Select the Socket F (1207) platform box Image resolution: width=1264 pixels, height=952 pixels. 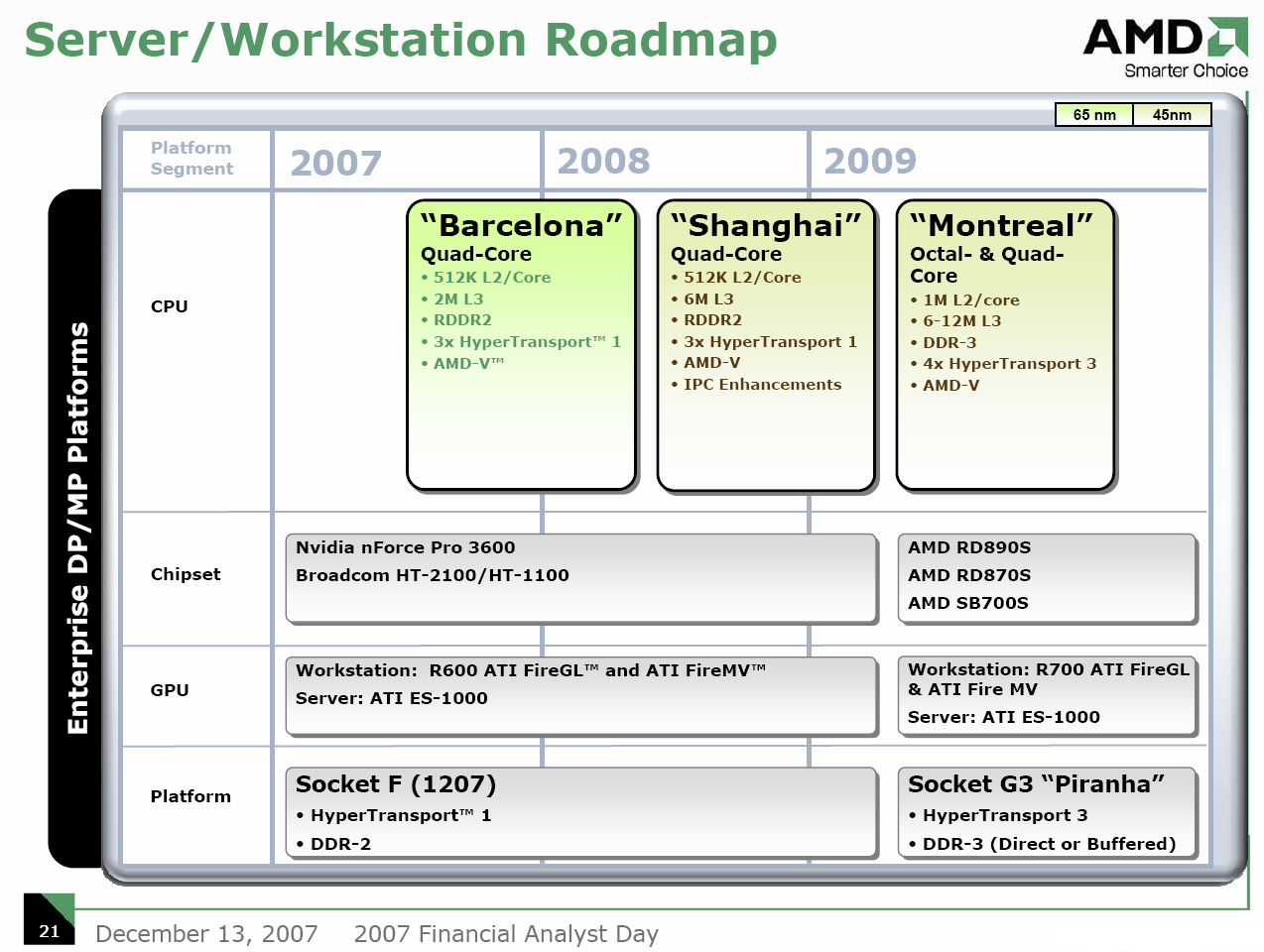(581, 812)
